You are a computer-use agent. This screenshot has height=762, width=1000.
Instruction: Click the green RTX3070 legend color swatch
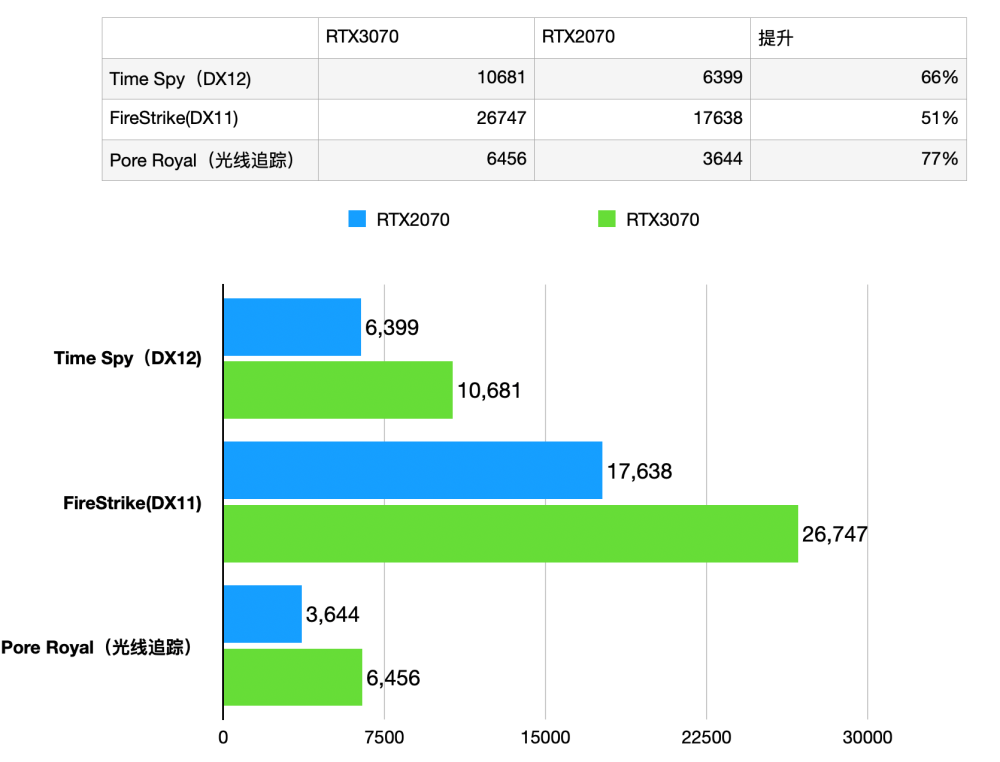click(607, 219)
